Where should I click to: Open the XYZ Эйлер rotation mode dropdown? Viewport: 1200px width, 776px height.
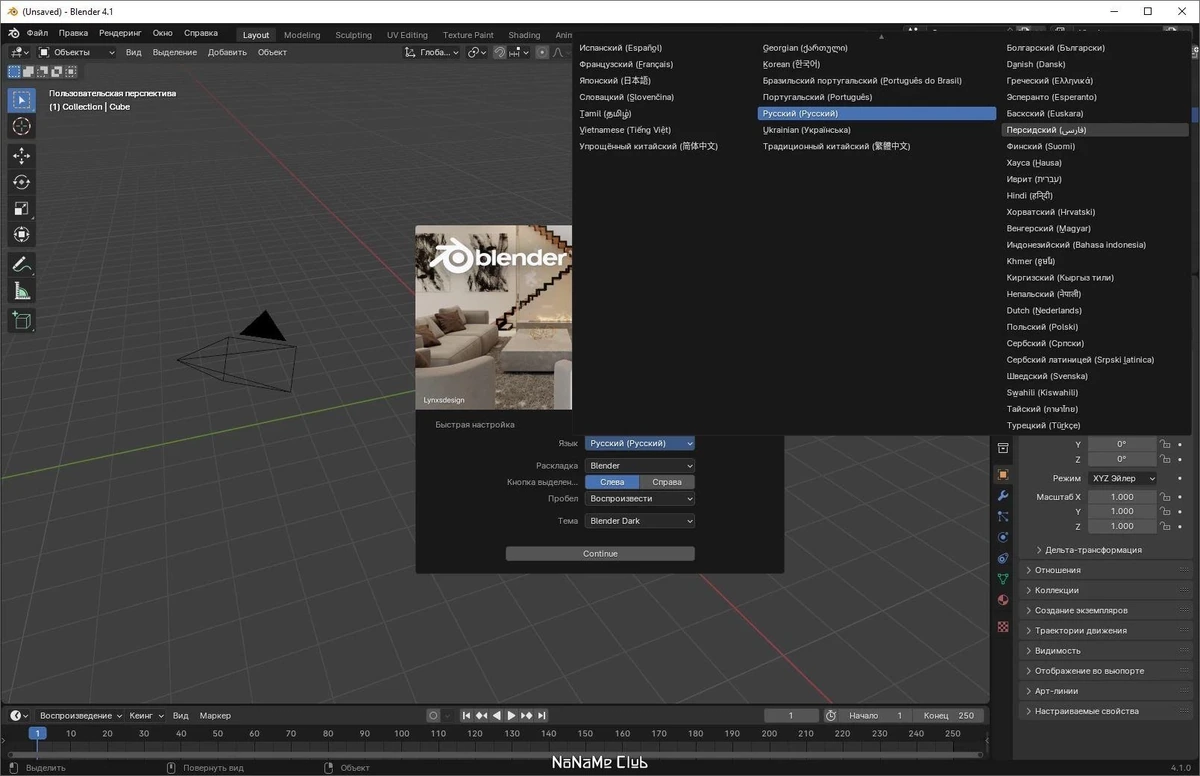pos(1123,478)
